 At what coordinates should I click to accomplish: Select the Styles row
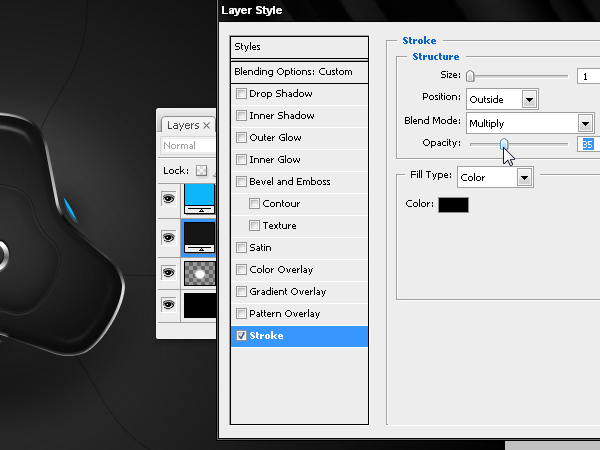point(299,47)
